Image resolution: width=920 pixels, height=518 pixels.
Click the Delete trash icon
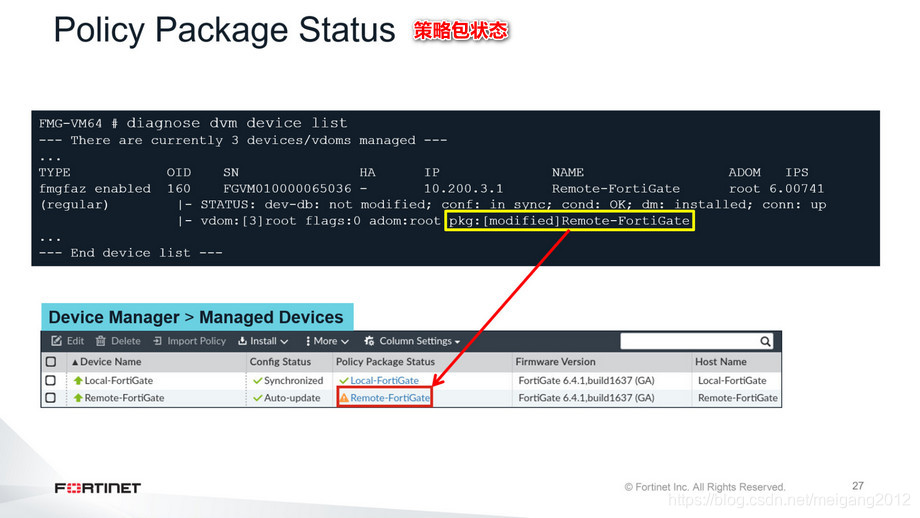click(101, 341)
